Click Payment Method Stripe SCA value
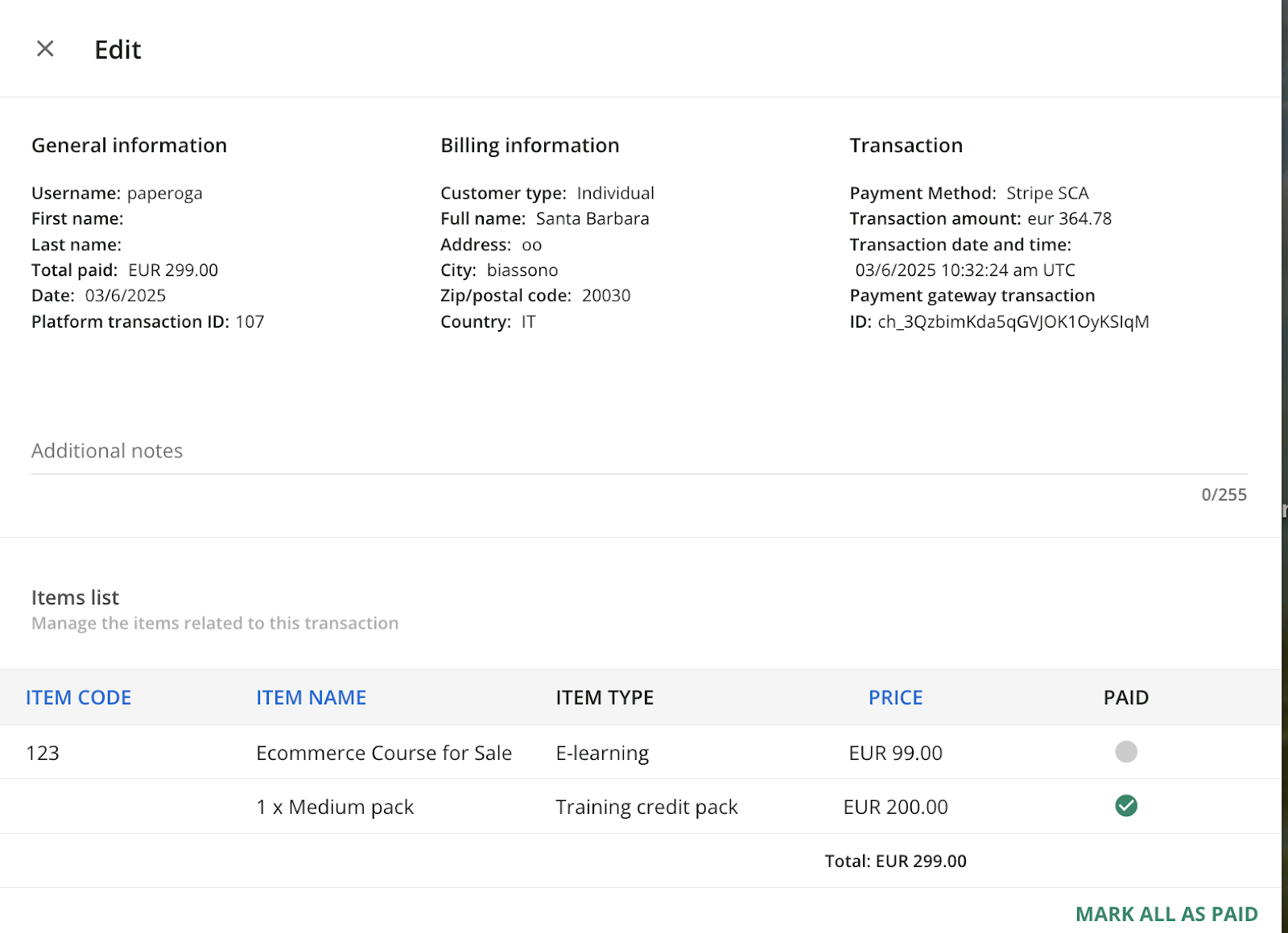Viewport: 1288px width, 933px height. tap(1047, 193)
